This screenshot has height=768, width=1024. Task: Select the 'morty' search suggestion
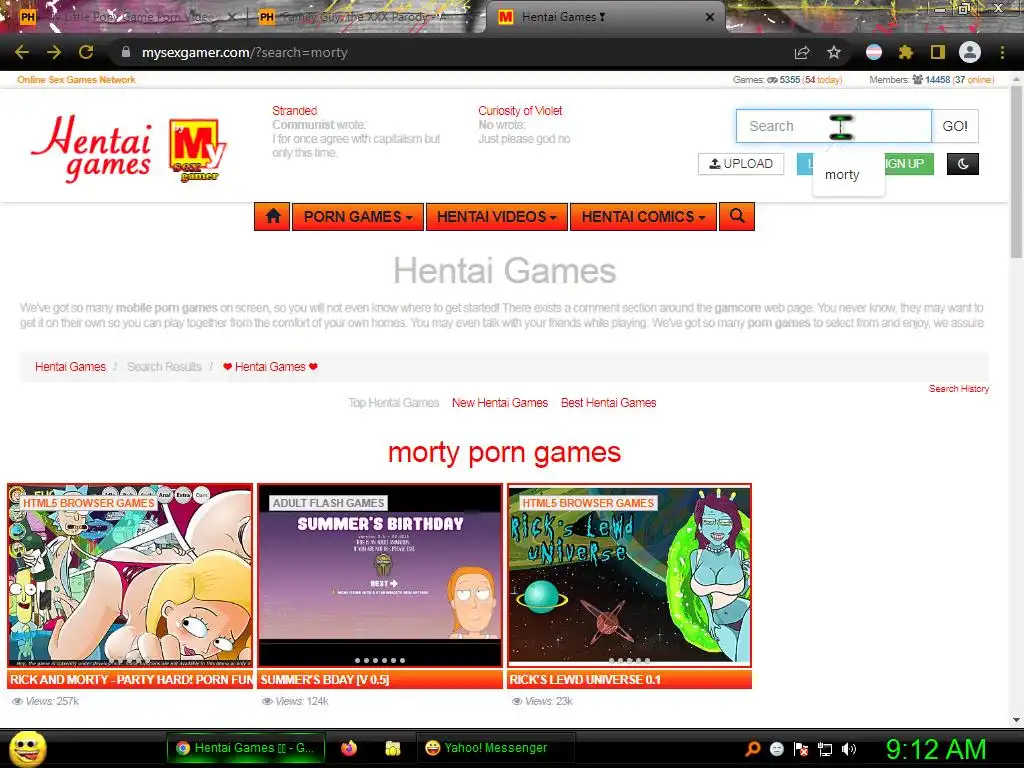842,174
